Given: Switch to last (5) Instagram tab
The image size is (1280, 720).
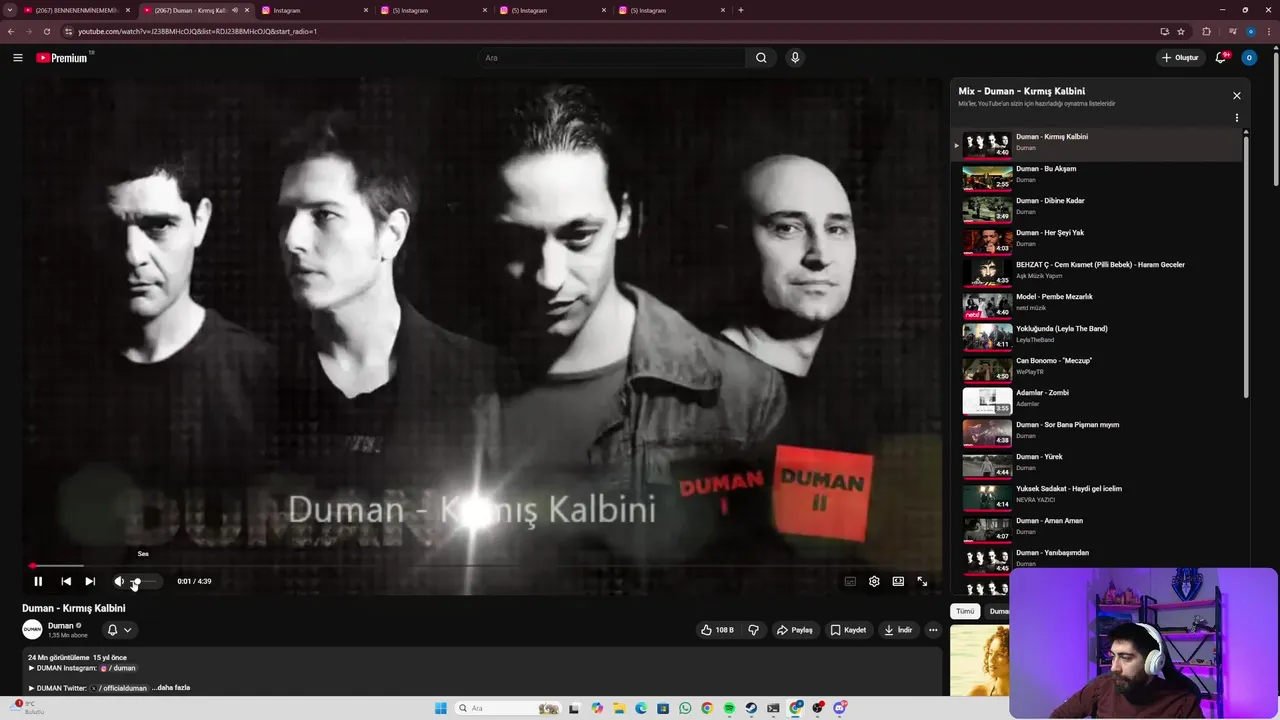Looking at the screenshot, I should tap(671, 10).
